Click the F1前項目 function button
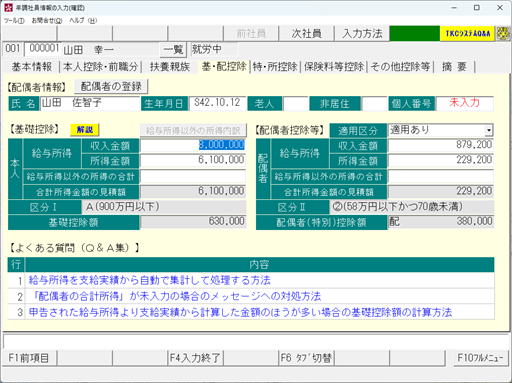This screenshot has width=512, height=383. [x=29, y=358]
